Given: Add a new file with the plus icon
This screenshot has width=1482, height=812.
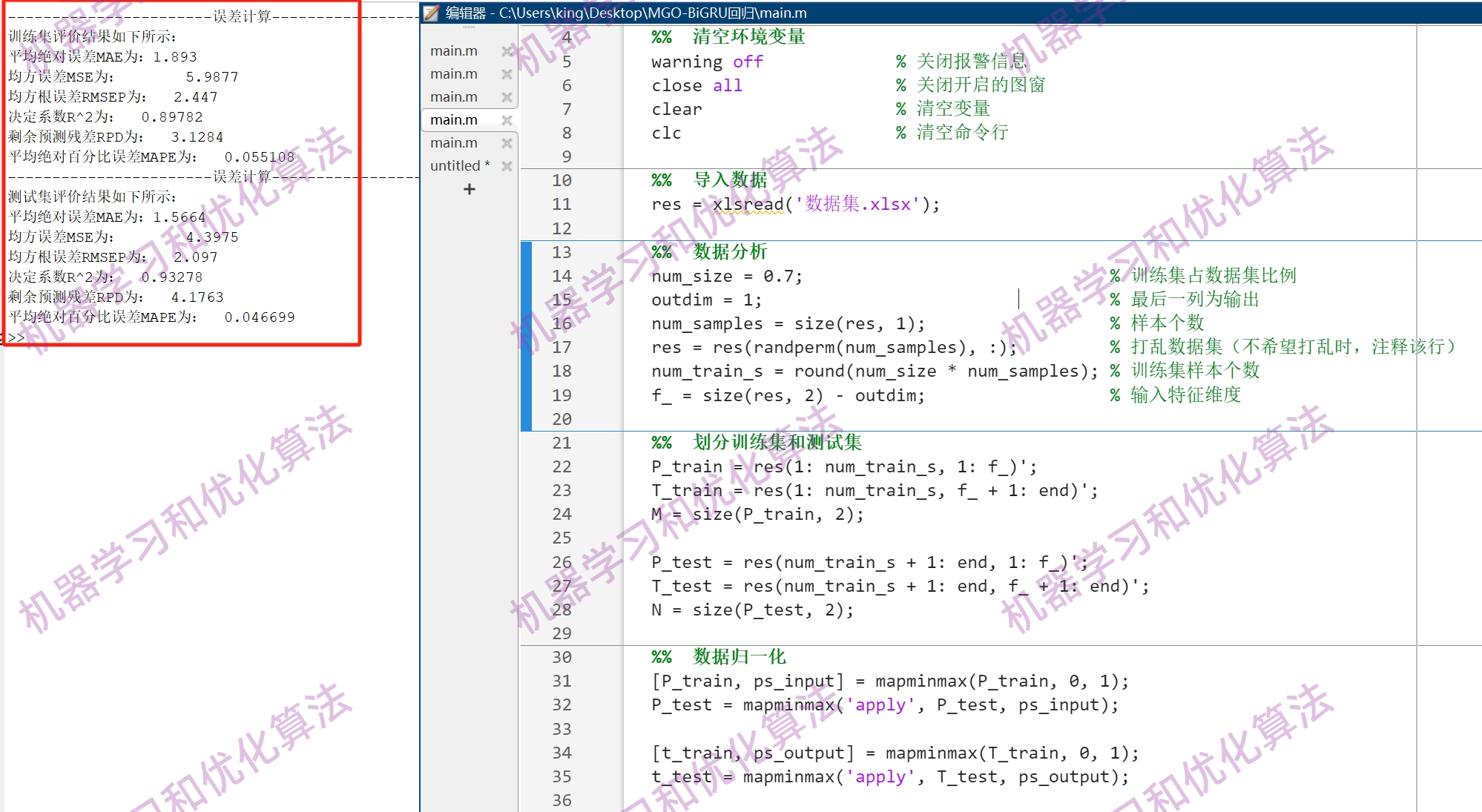Looking at the screenshot, I should [469, 189].
